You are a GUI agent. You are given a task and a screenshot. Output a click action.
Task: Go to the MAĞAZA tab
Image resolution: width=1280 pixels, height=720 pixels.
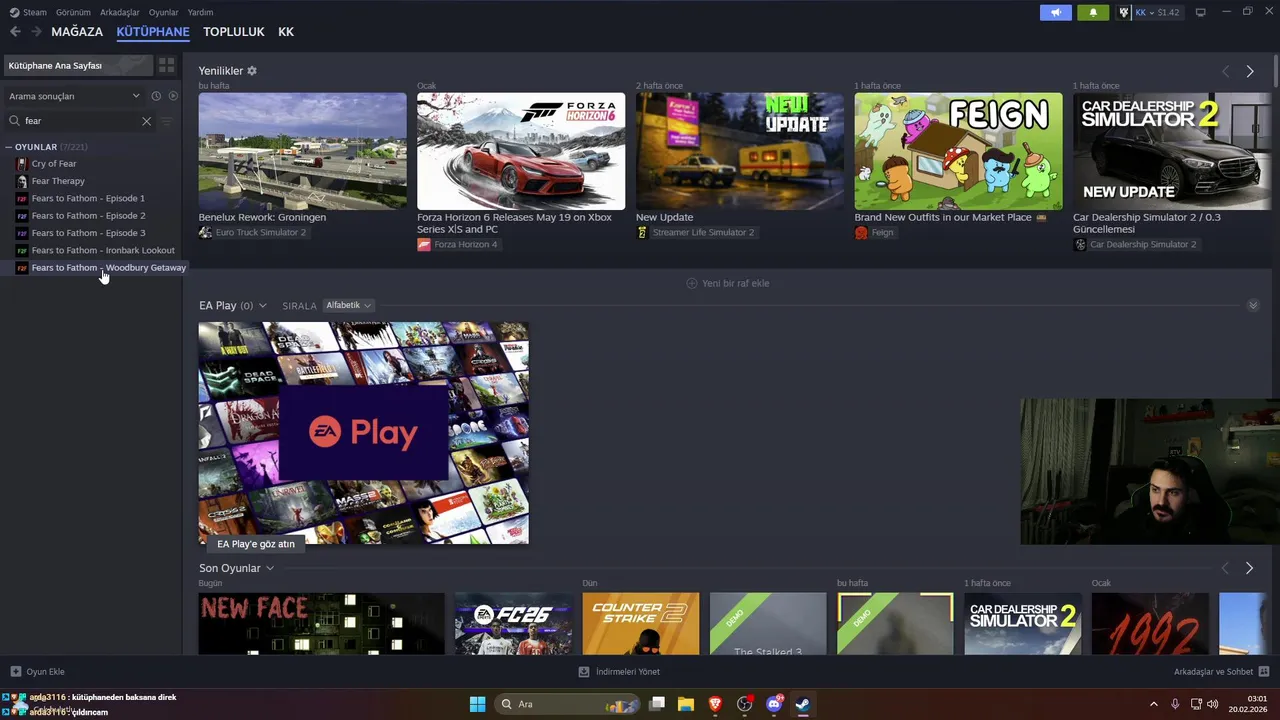coord(77,32)
